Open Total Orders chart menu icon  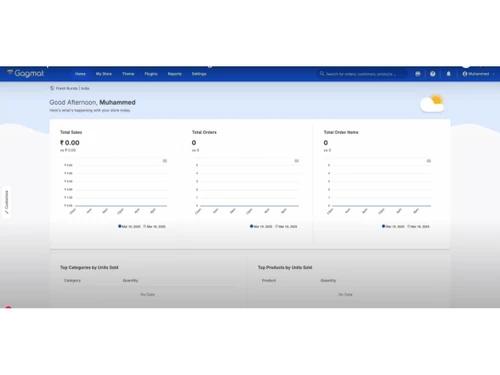pos(297,161)
